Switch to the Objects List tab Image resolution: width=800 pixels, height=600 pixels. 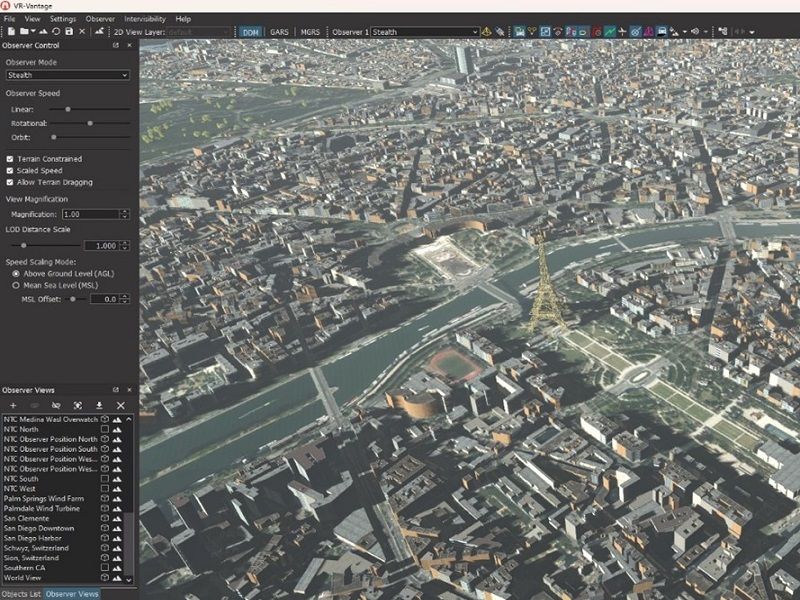click(x=21, y=594)
